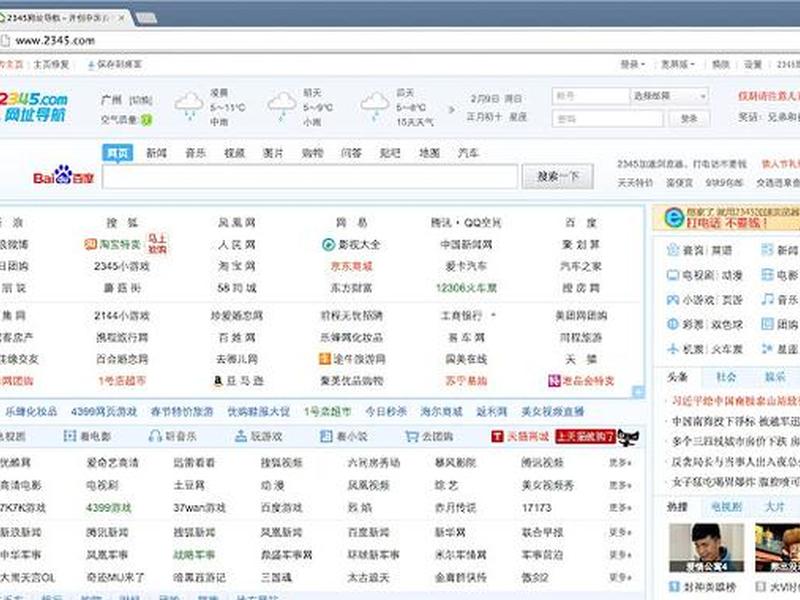This screenshot has height=600, width=800.
Task: Click the 星座 icon in sidebar
Action: 767,349
